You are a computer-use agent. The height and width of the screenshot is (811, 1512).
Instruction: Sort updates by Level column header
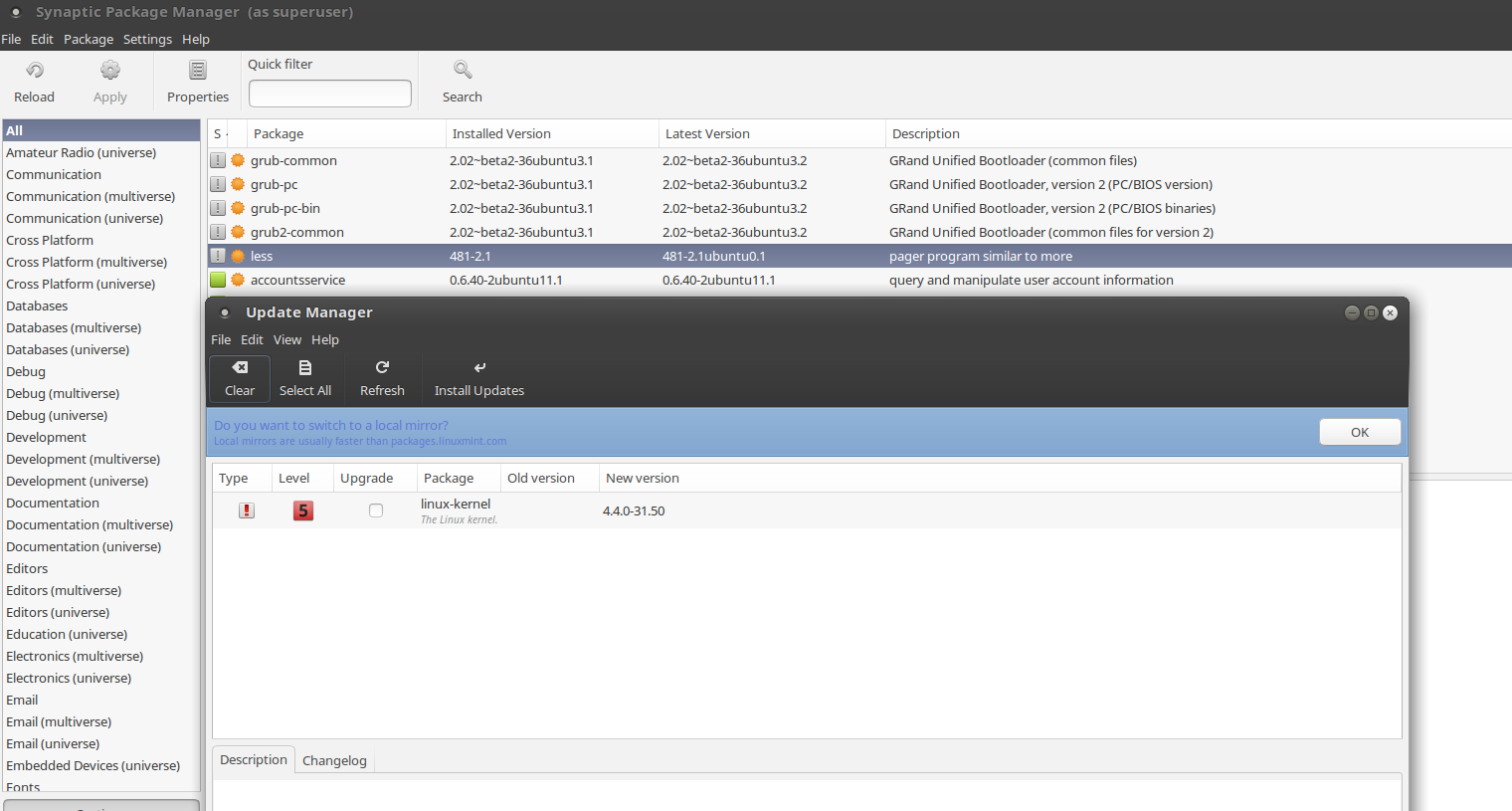(301, 478)
